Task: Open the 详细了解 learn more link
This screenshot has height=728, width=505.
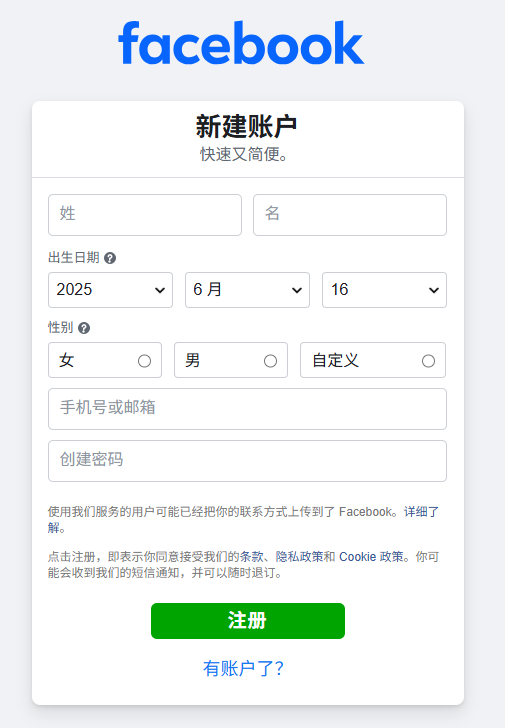Action: [421, 512]
